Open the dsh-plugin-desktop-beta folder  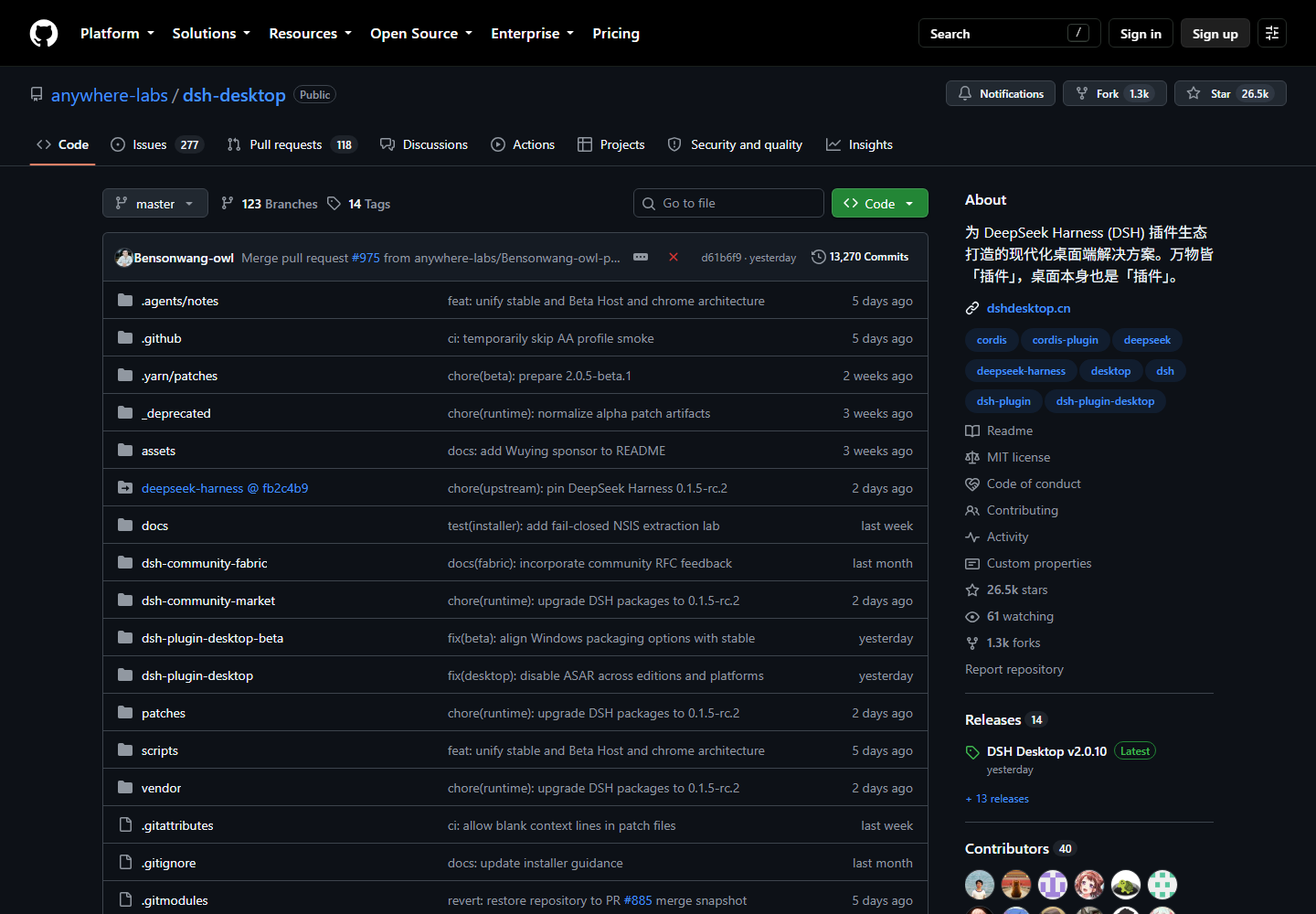pos(212,638)
